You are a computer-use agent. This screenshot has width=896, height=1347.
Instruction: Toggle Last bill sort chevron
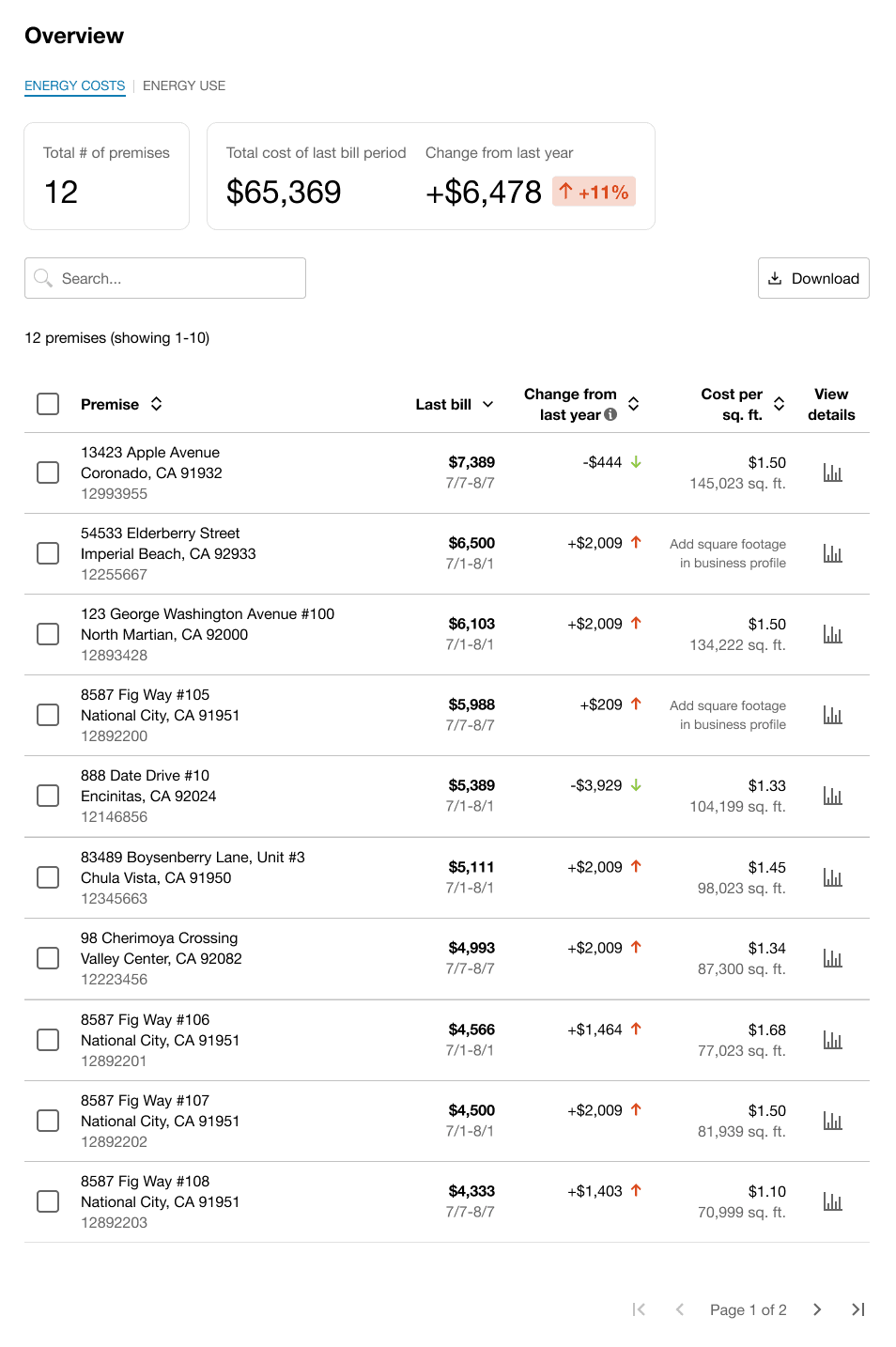coord(488,404)
